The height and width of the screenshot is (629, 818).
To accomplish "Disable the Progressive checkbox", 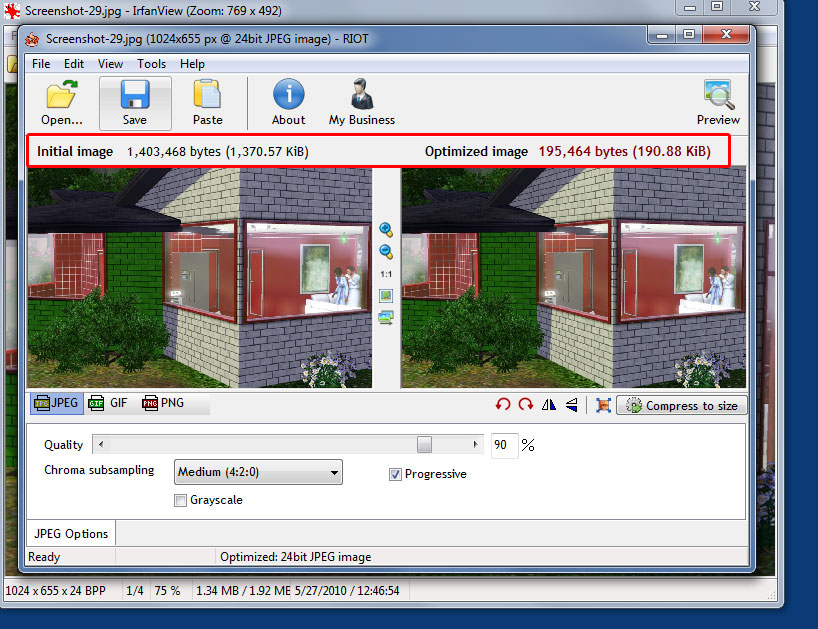I will [x=396, y=474].
